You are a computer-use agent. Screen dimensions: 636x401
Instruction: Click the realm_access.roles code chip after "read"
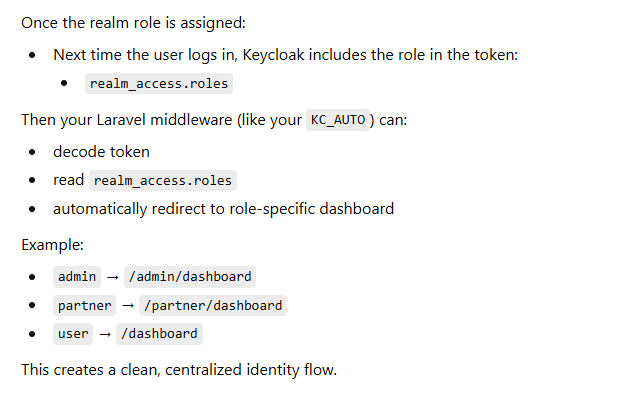pos(164,181)
